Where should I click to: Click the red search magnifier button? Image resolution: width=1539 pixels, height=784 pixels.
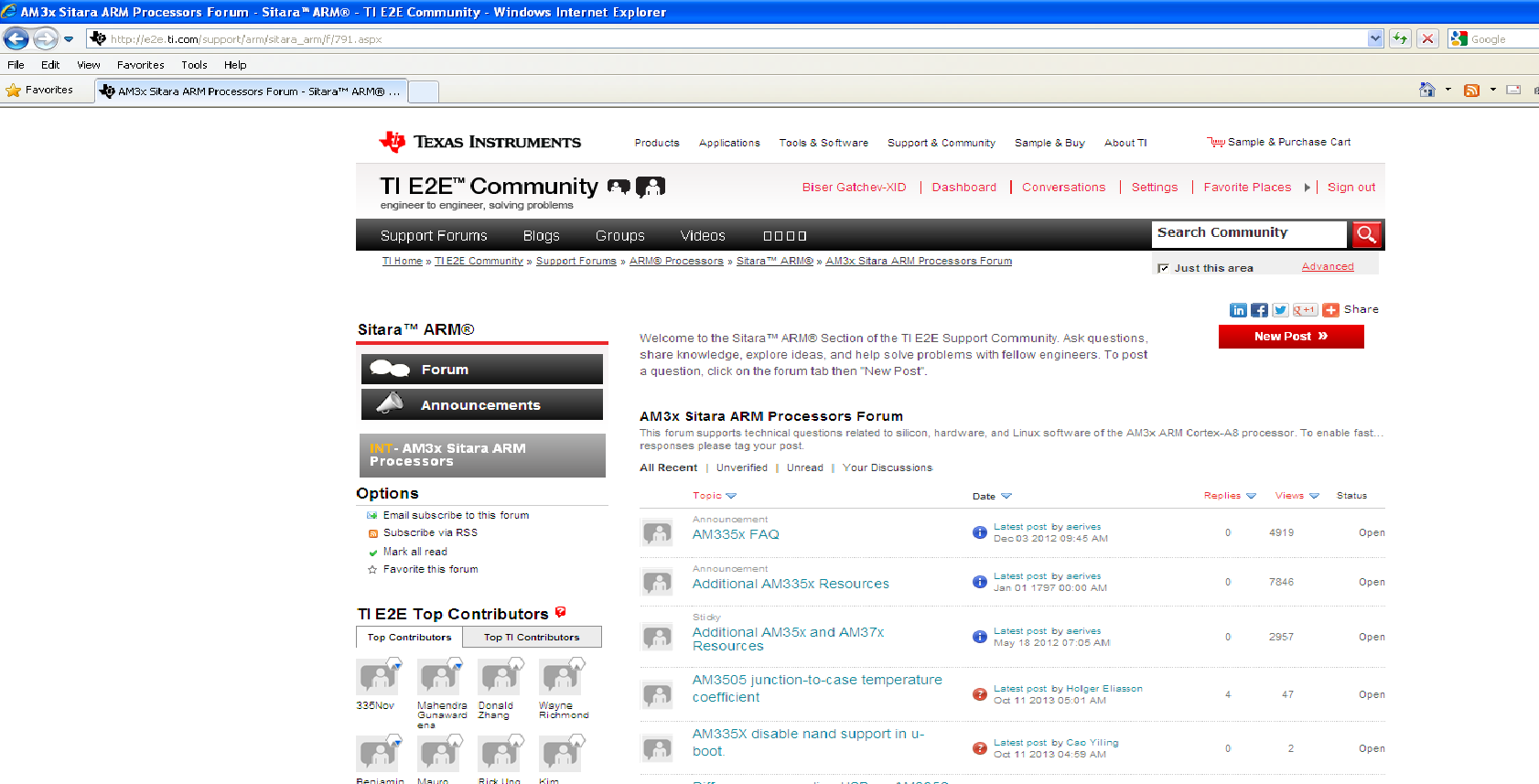(x=1366, y=234)
